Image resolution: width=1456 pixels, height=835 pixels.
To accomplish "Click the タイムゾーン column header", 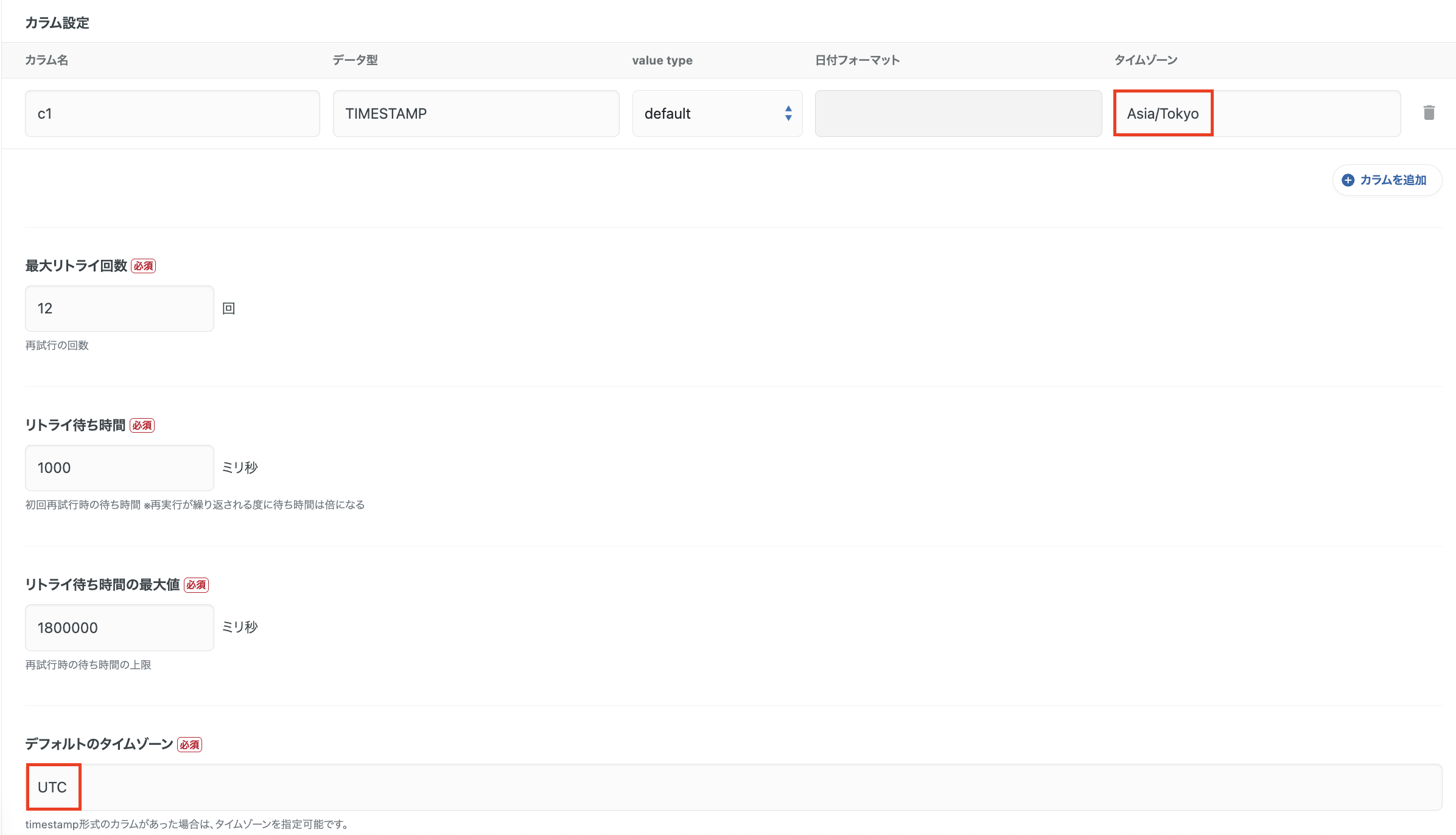I will click(1145, 60).
